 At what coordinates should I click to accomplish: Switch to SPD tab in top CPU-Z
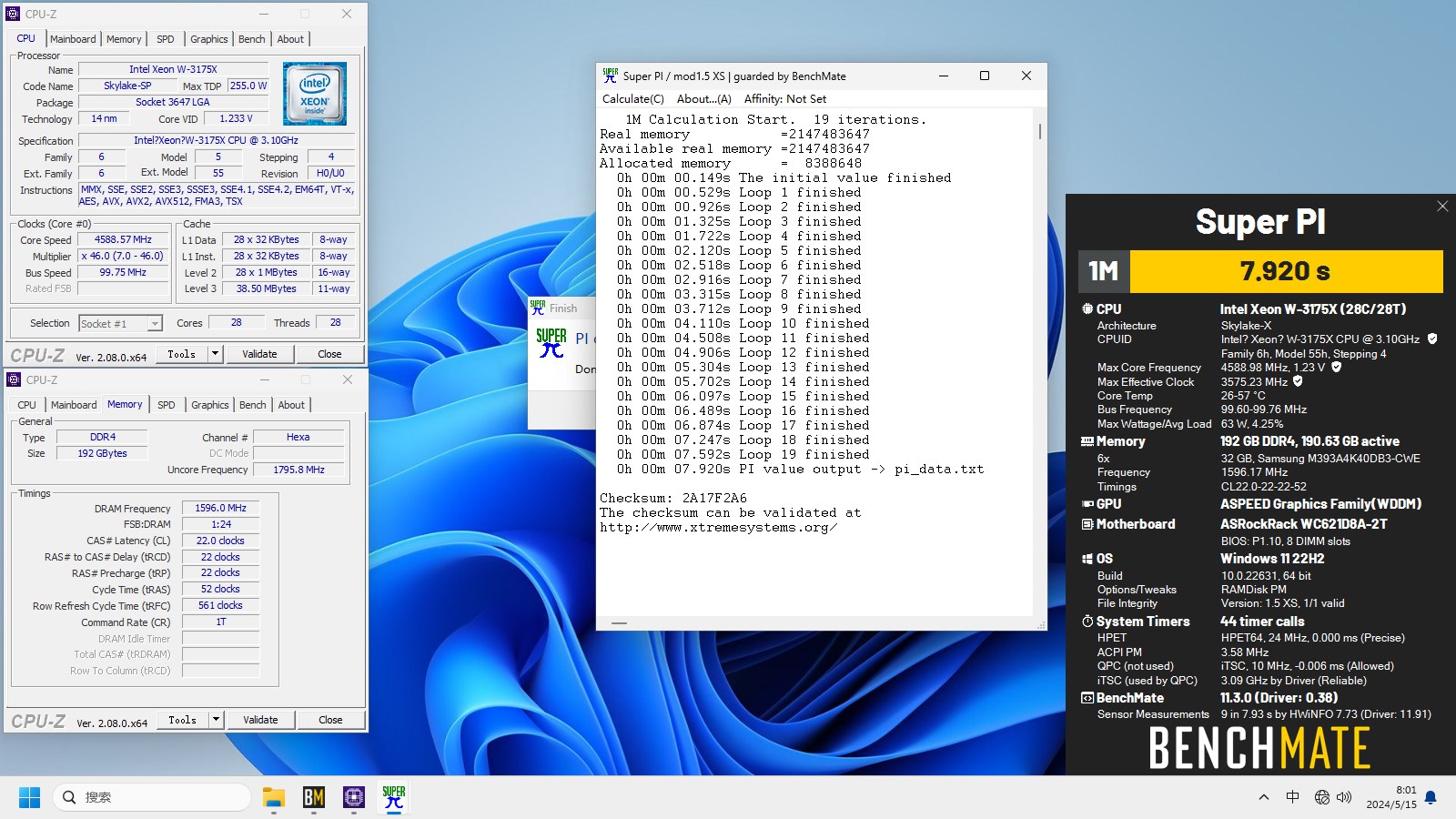coord(165,39)
